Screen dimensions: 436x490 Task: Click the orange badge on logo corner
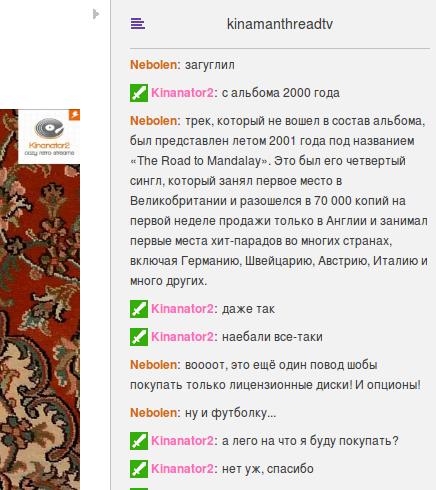pyautogui.click(x=74, y=115)
